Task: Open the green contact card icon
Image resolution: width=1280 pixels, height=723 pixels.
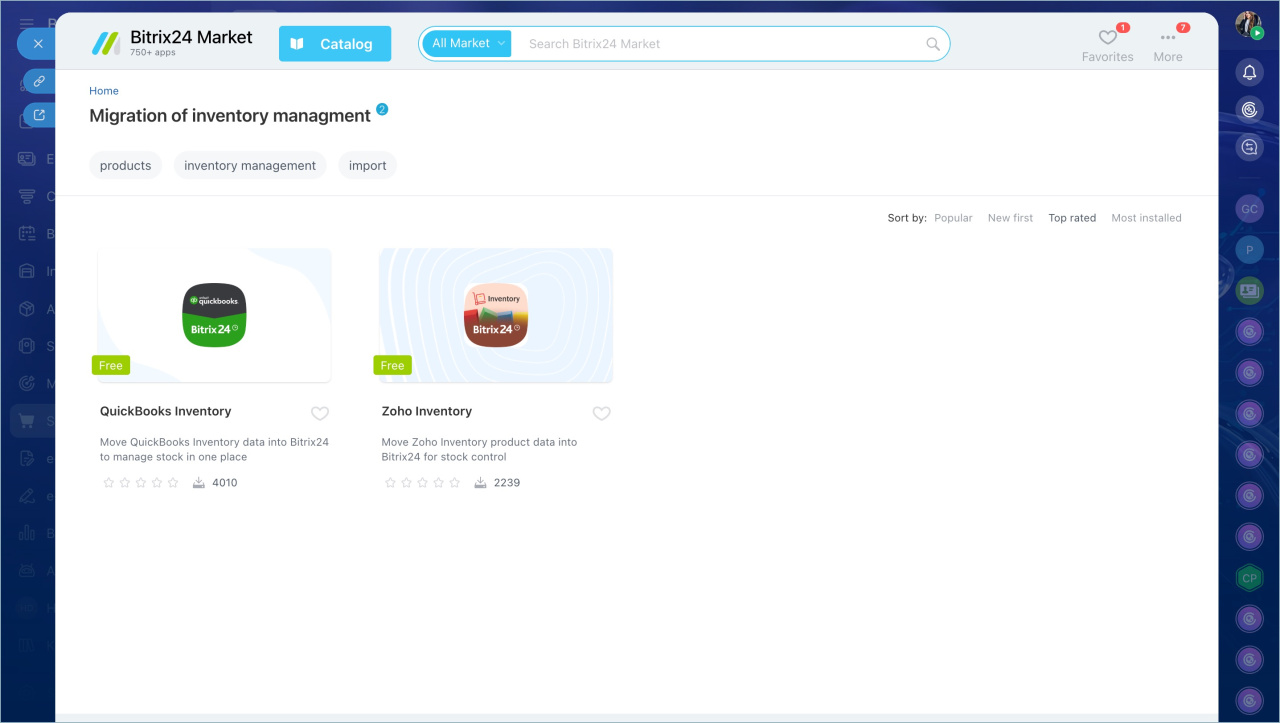Action: [x=1249, y=291]
